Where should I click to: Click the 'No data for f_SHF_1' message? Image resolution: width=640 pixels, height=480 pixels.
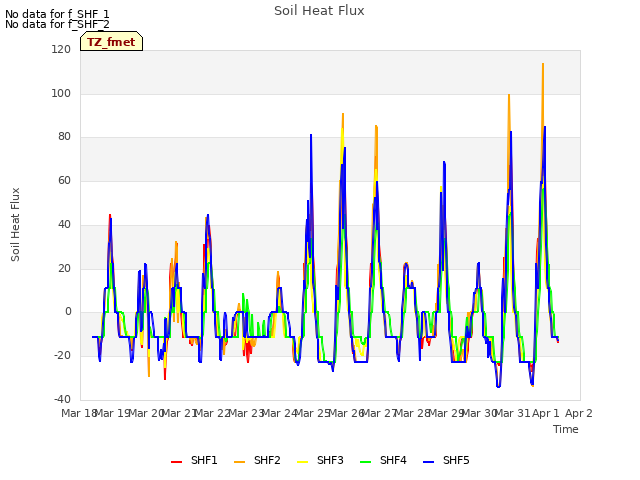[x=57, y=14]
